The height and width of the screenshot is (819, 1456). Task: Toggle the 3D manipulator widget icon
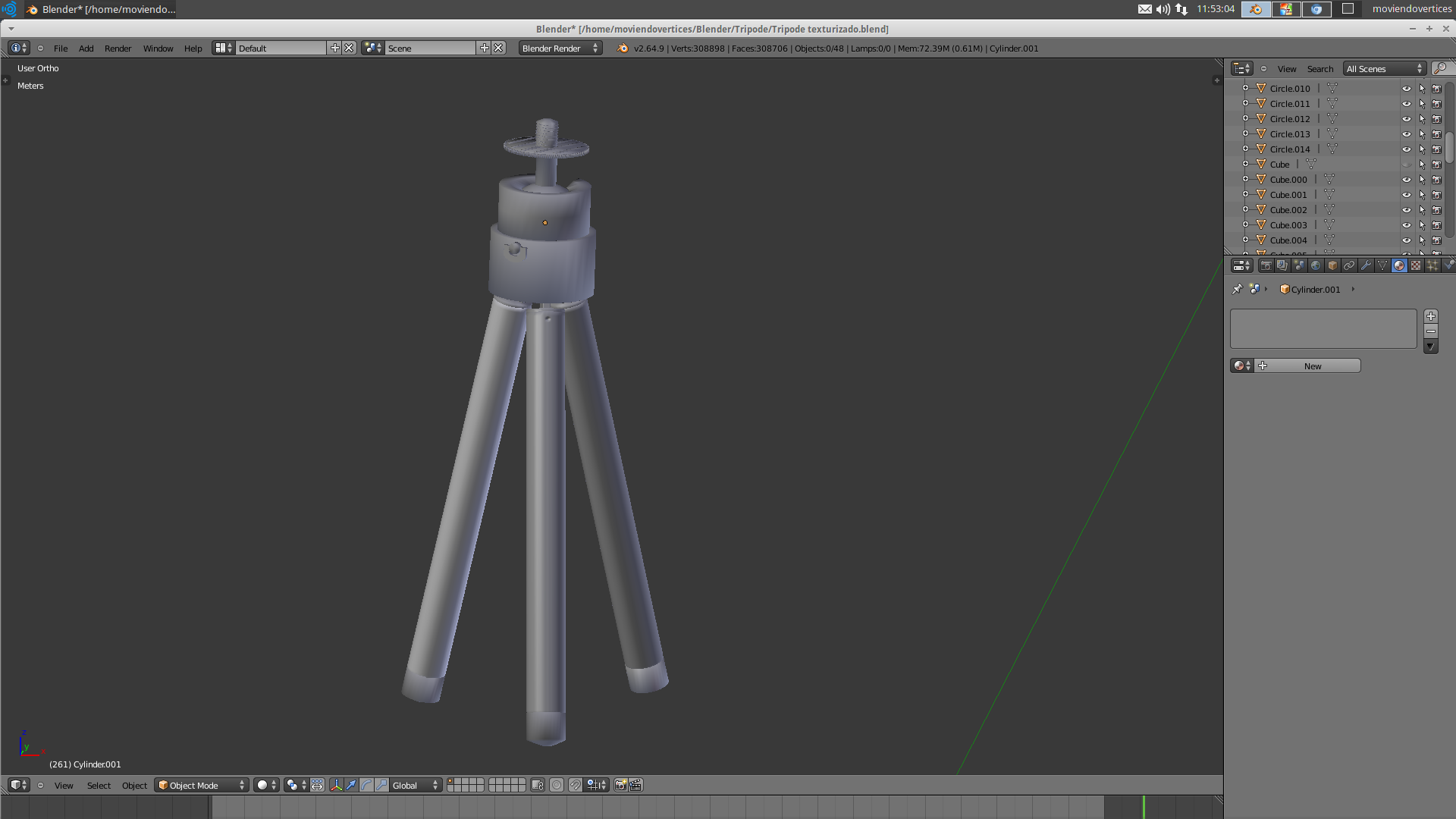[x=336, y=785]
